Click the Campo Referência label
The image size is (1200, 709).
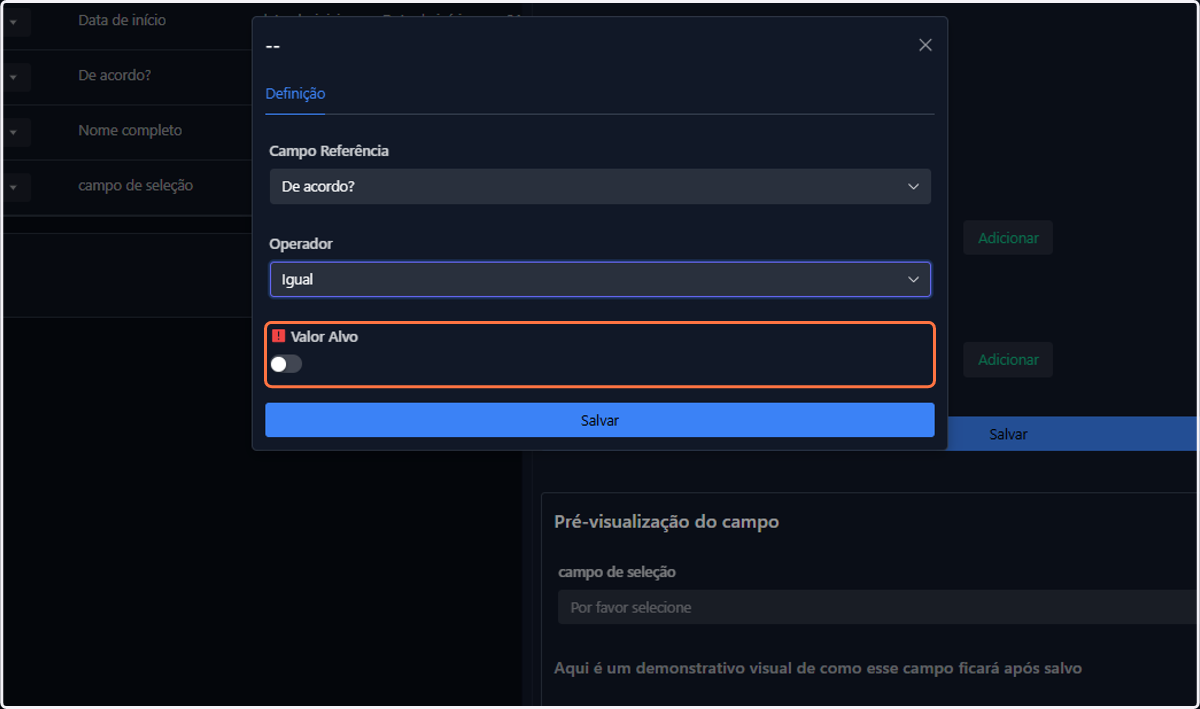[x=329, y=151]
